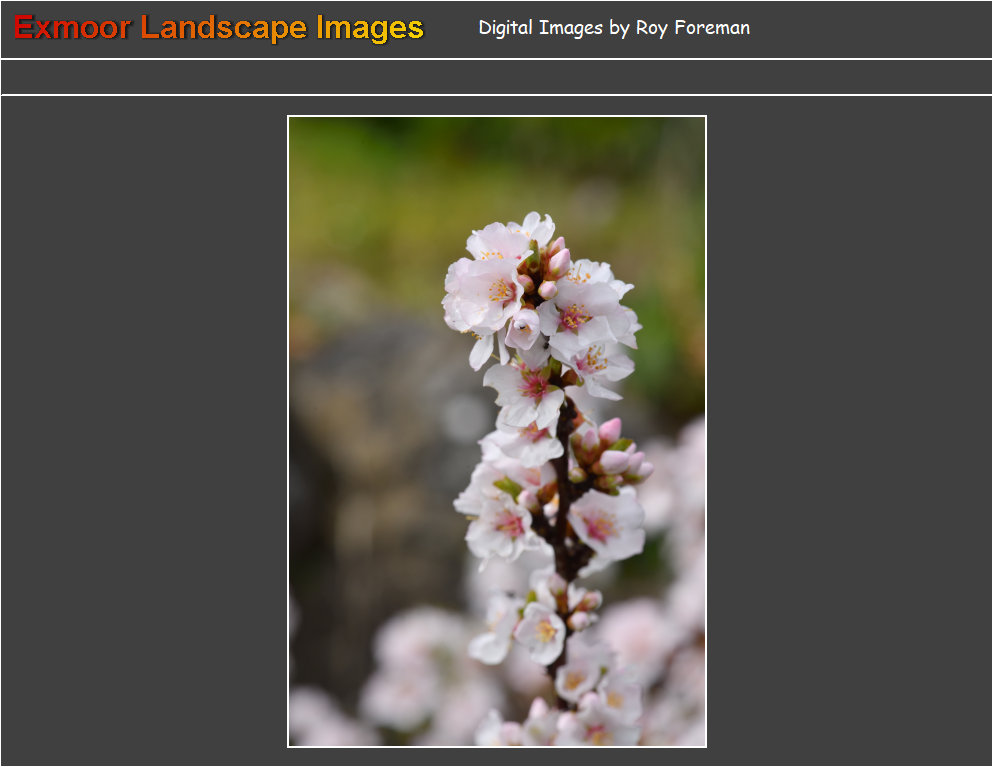Click the word "Landscape" in the heading

224,28
